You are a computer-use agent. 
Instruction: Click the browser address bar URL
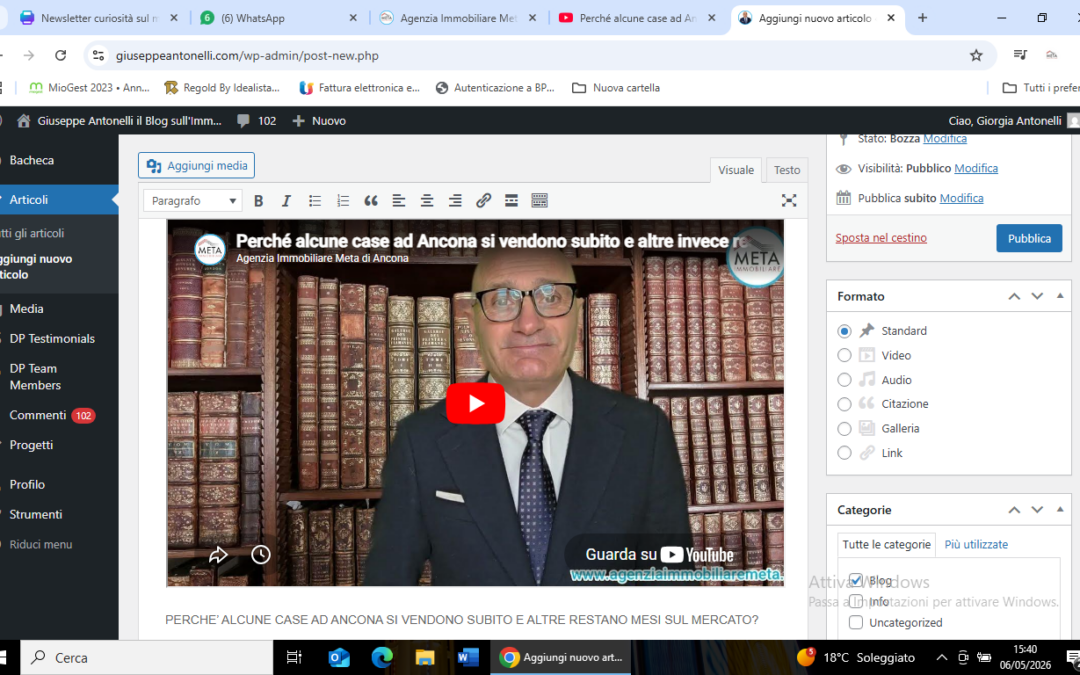247,55
